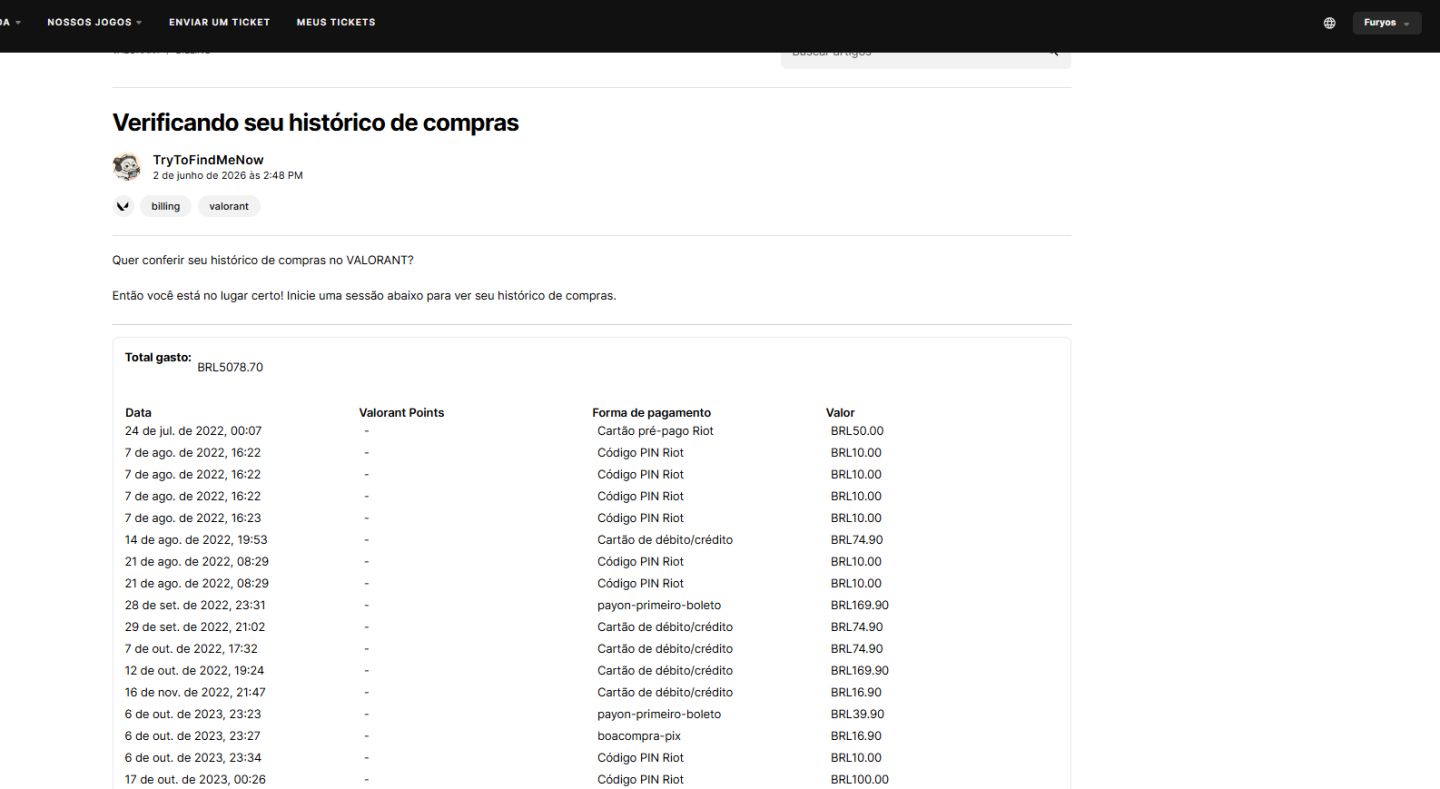Image resolution: width=1440 pixels, height=789 pixels.
Task: Click the TryToFindMeNow author avatar
Action: pyautogui.click(x=127, y=167)
